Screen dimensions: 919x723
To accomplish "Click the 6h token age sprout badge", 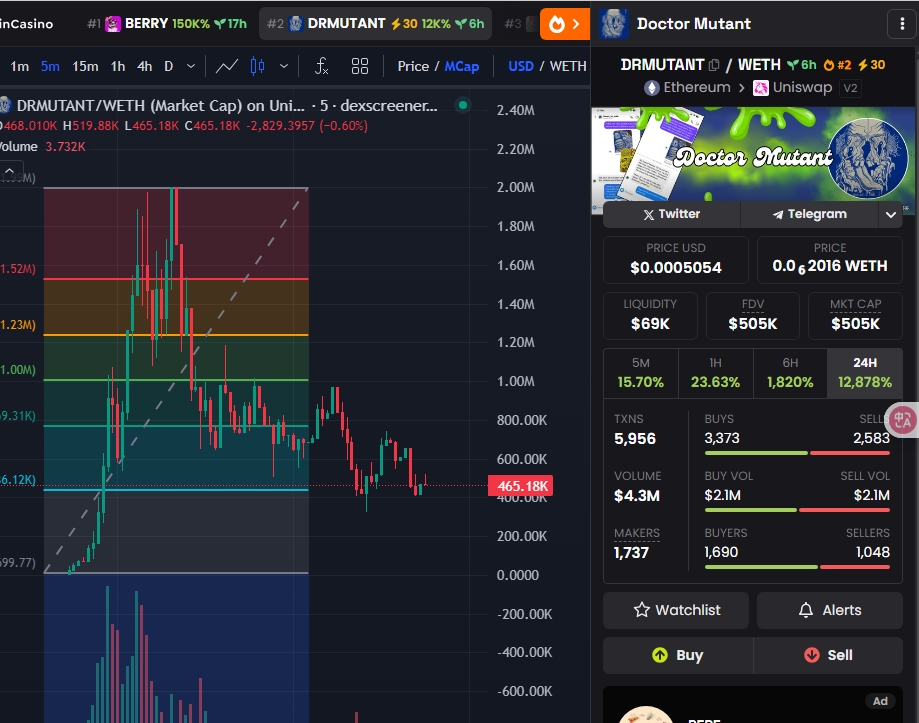I will click(802, 65).
